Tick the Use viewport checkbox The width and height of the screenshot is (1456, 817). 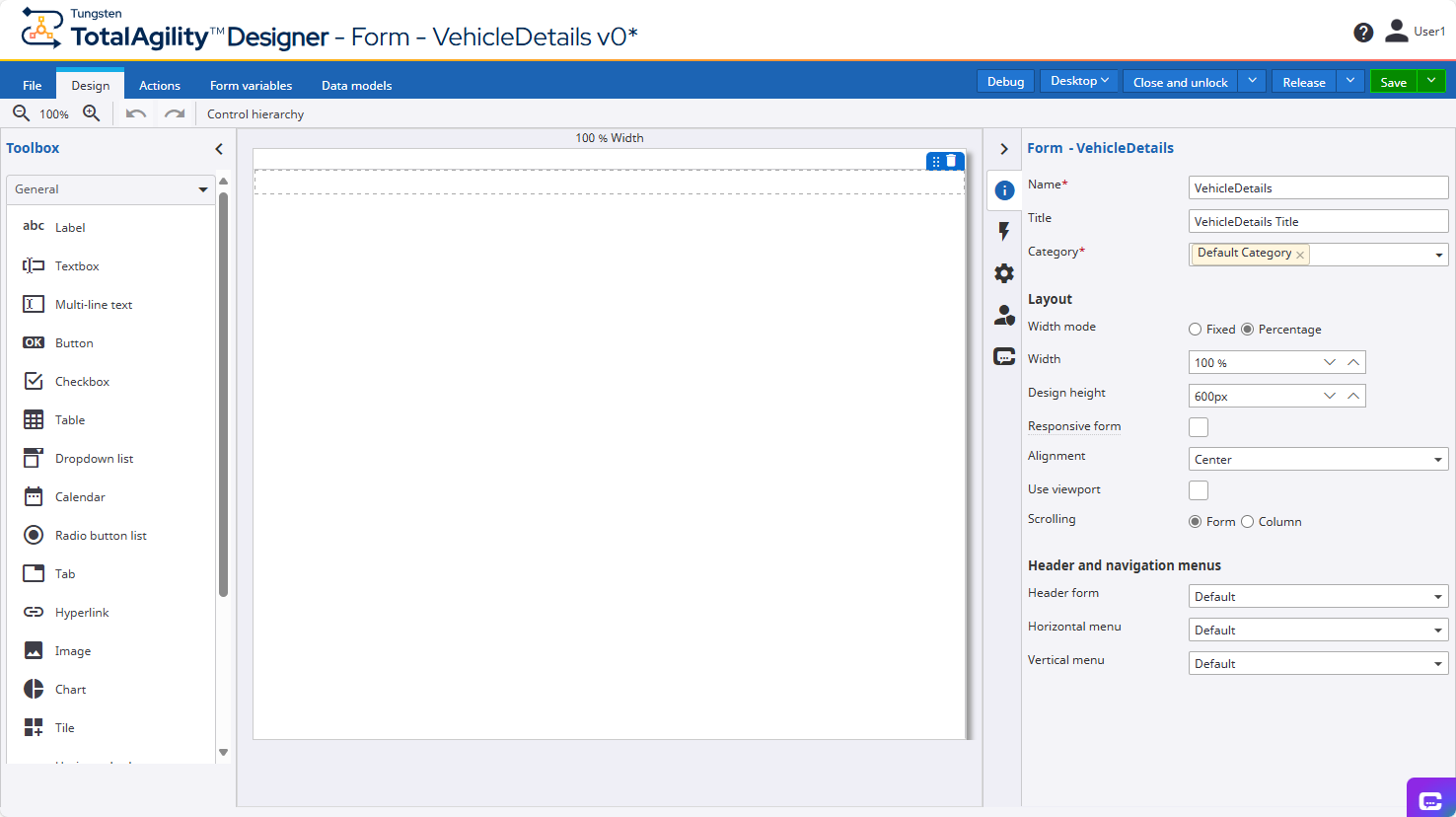coord(1199,490)
